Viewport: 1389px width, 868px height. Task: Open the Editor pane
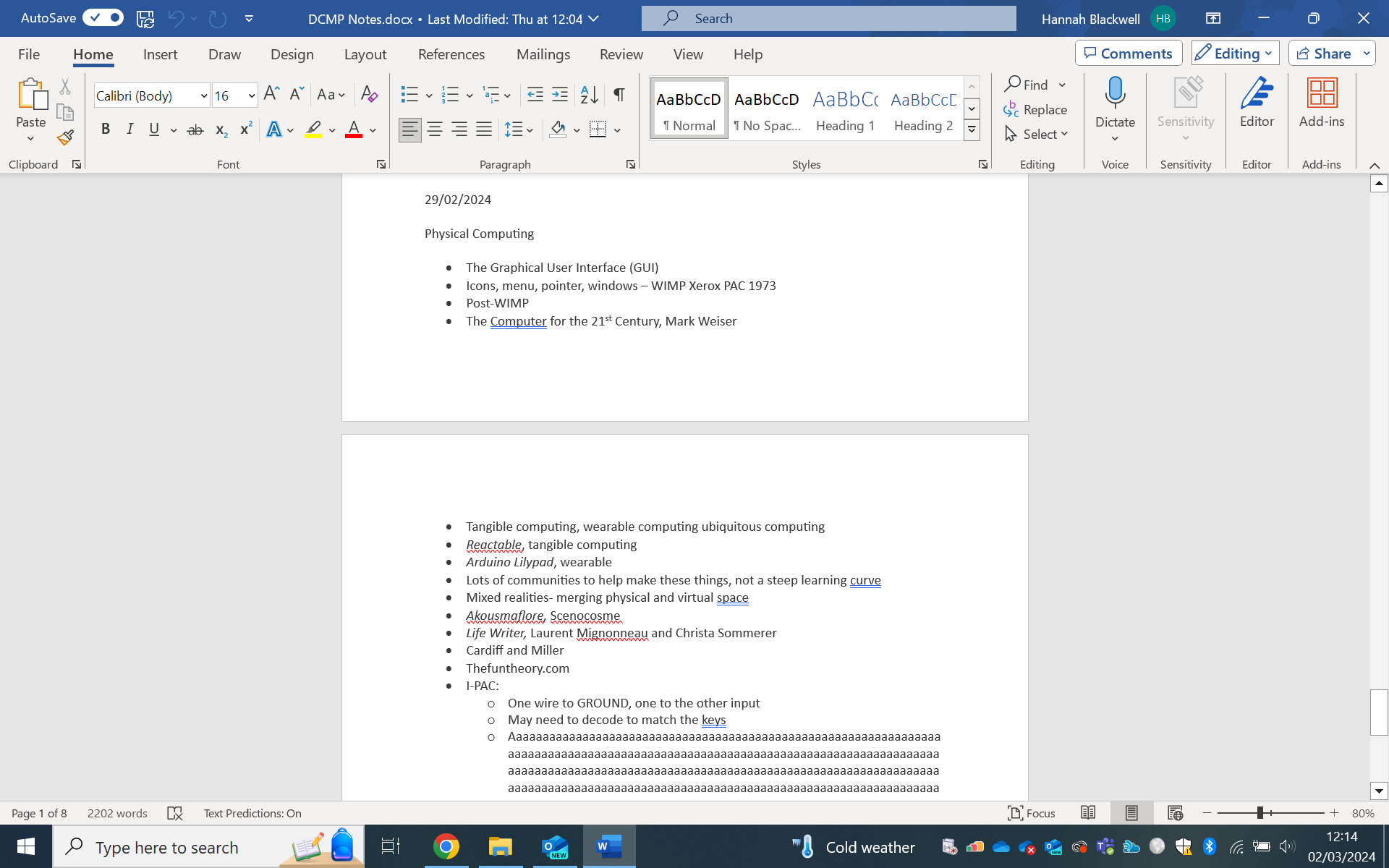pos(1257,103)
